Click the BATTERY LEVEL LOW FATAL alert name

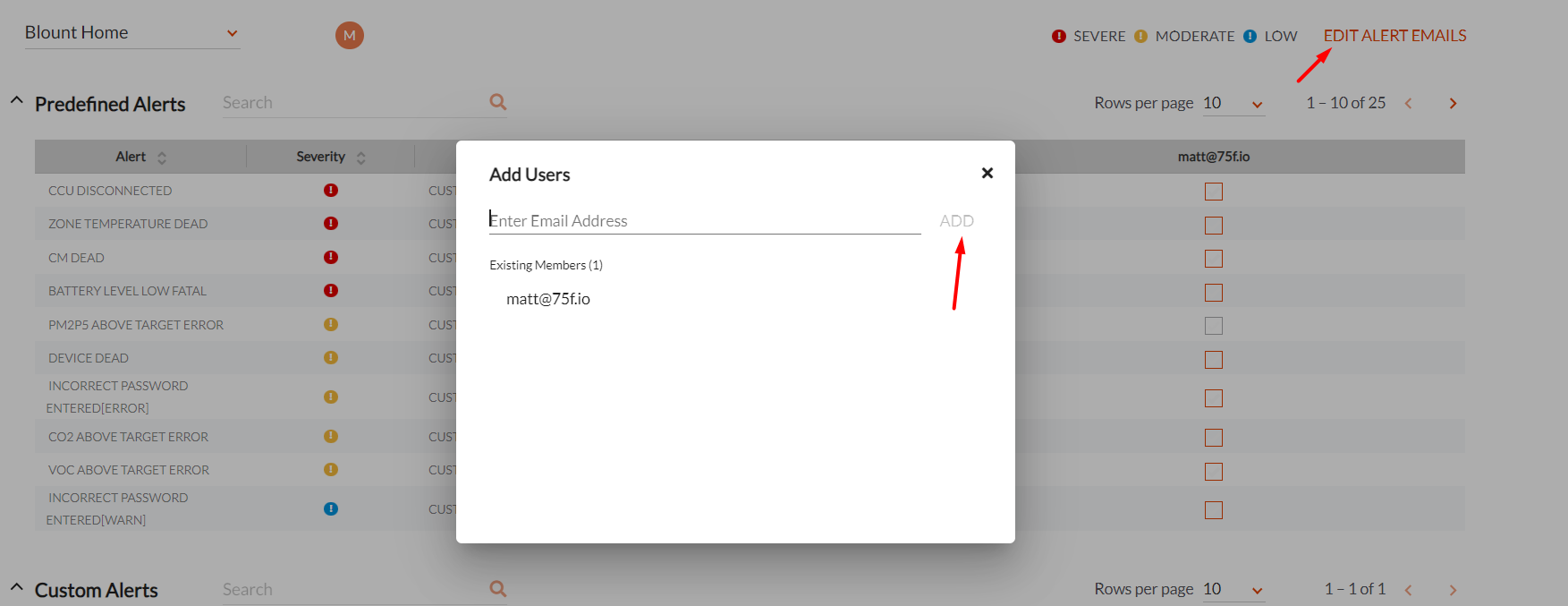(127, 291)
